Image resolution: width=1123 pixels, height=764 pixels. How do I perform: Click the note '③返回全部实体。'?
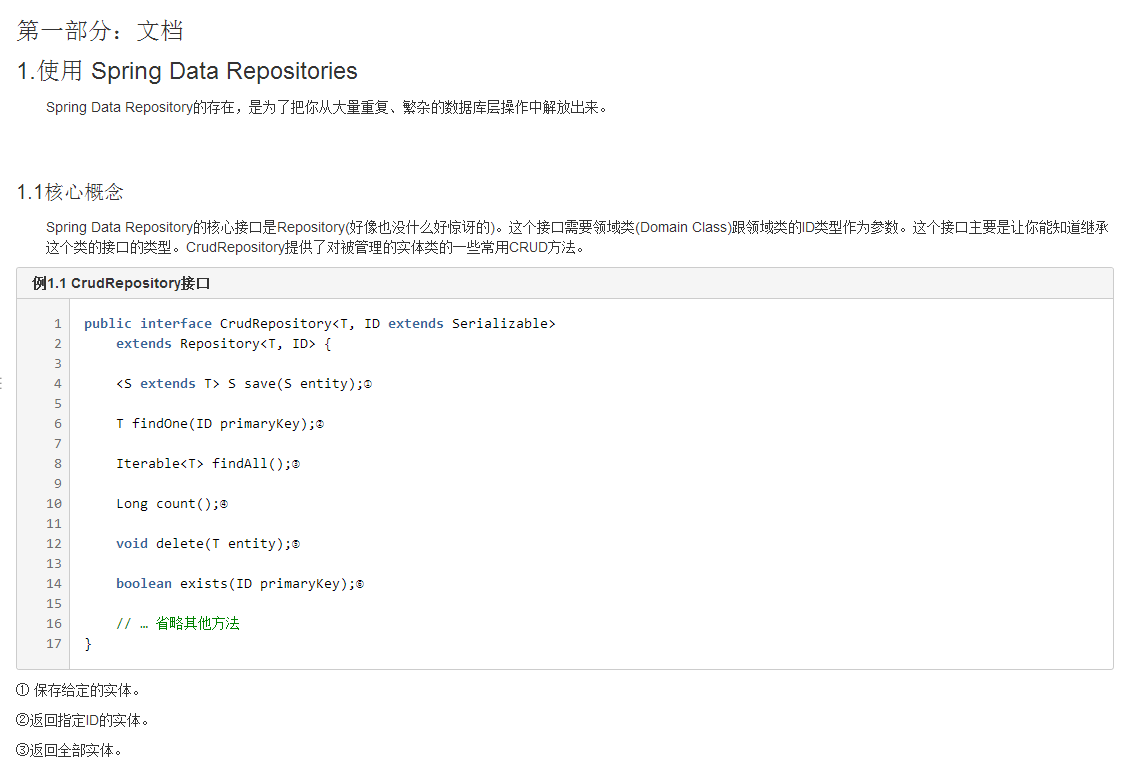[69, 751]
